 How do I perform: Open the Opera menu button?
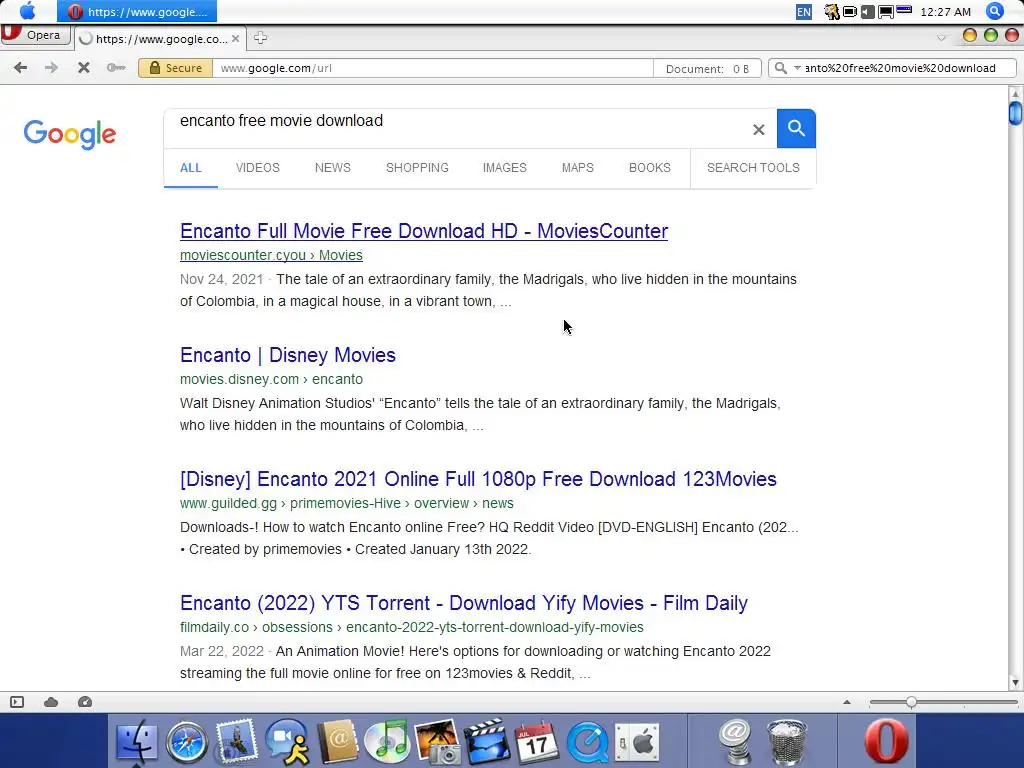(35, 35)
